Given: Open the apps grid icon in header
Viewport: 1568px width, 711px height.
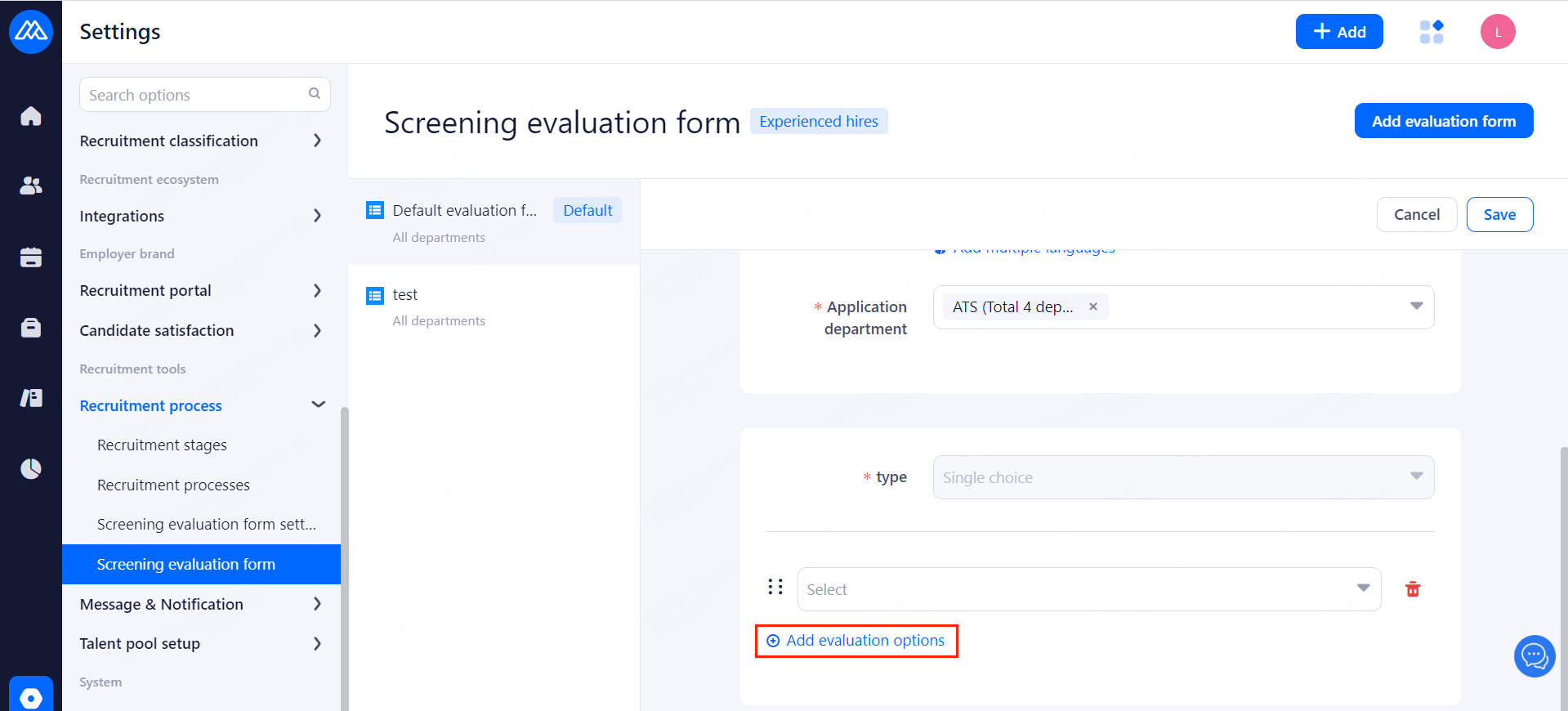Looking at the screenshot, I should tap(1432, 32).
